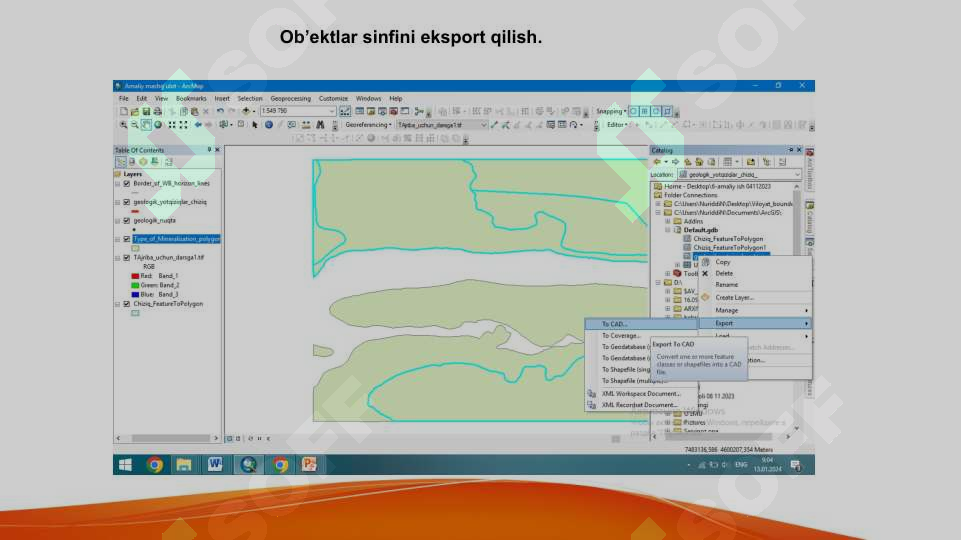Click Catalog Go To Home Folder icon
This screenshot has height=540, width=961.
point(699,162)
